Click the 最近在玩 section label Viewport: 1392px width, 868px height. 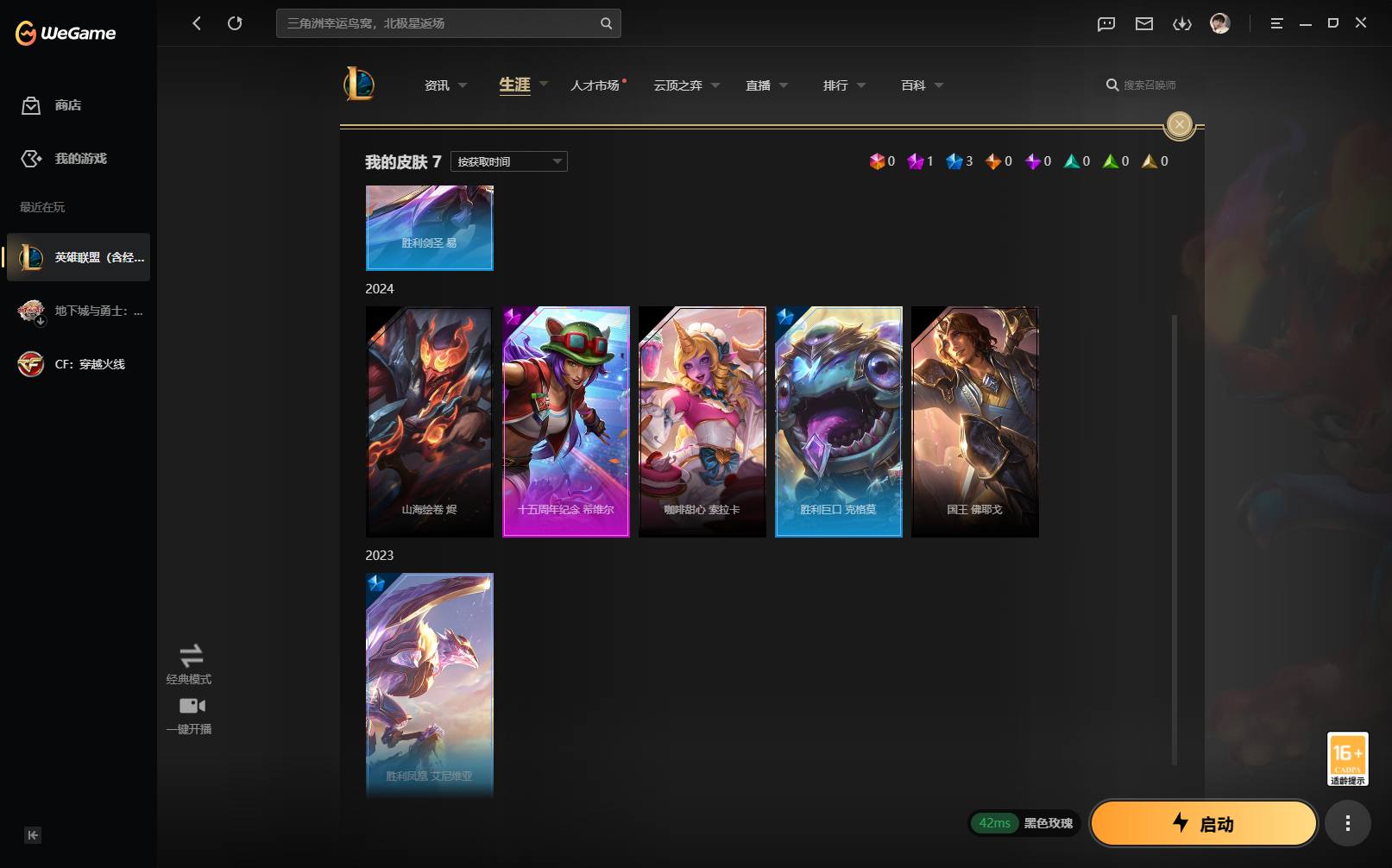click(42, 207)
